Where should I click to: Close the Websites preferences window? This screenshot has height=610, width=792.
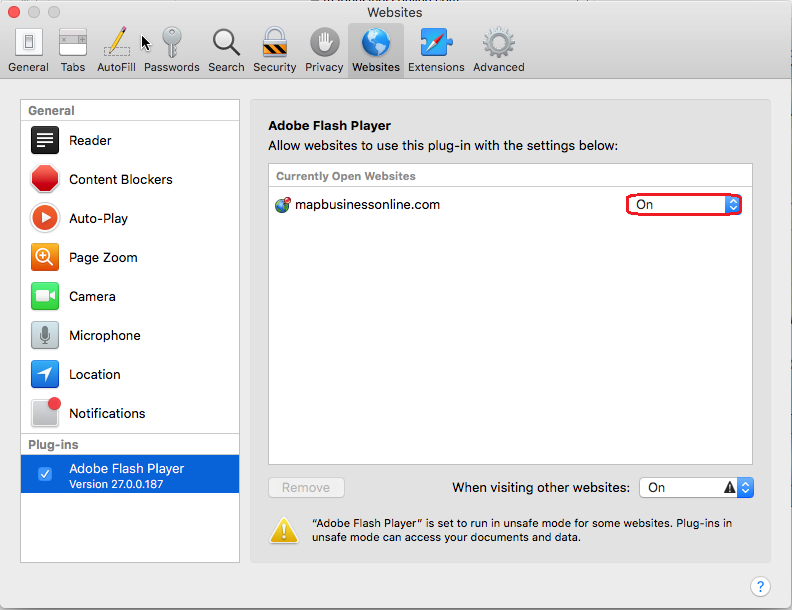click(14, 12)
